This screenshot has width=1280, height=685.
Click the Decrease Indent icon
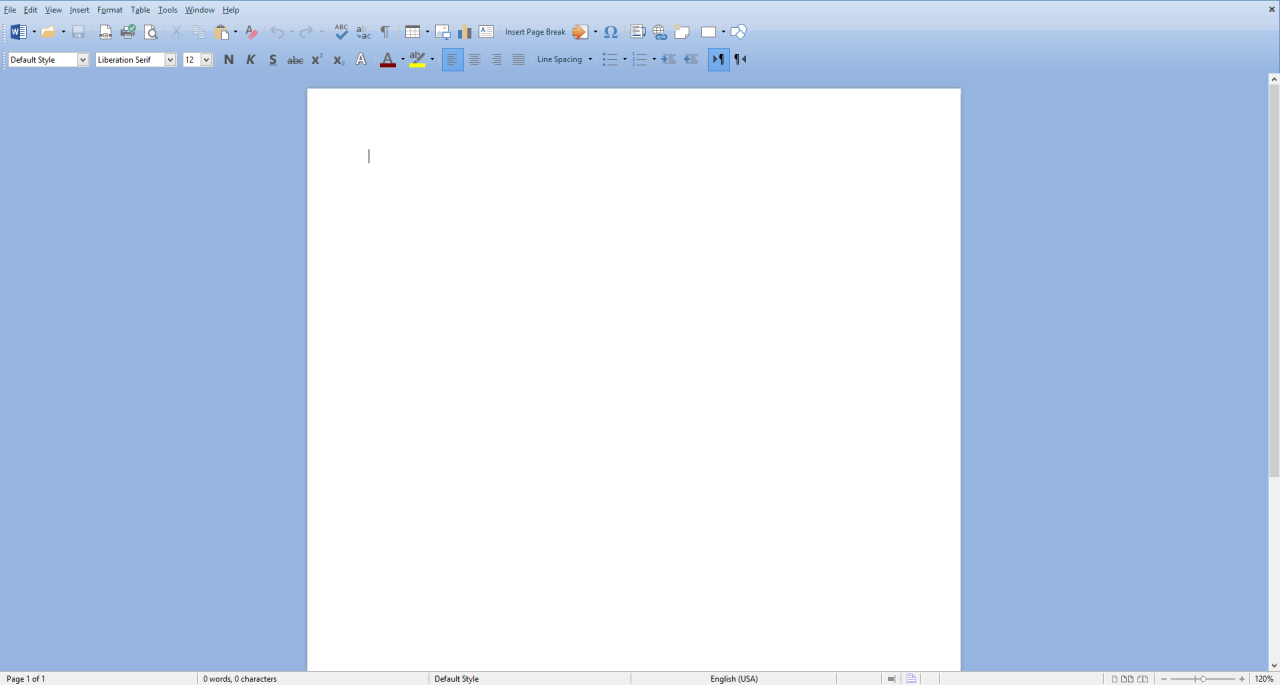point(691,60)
